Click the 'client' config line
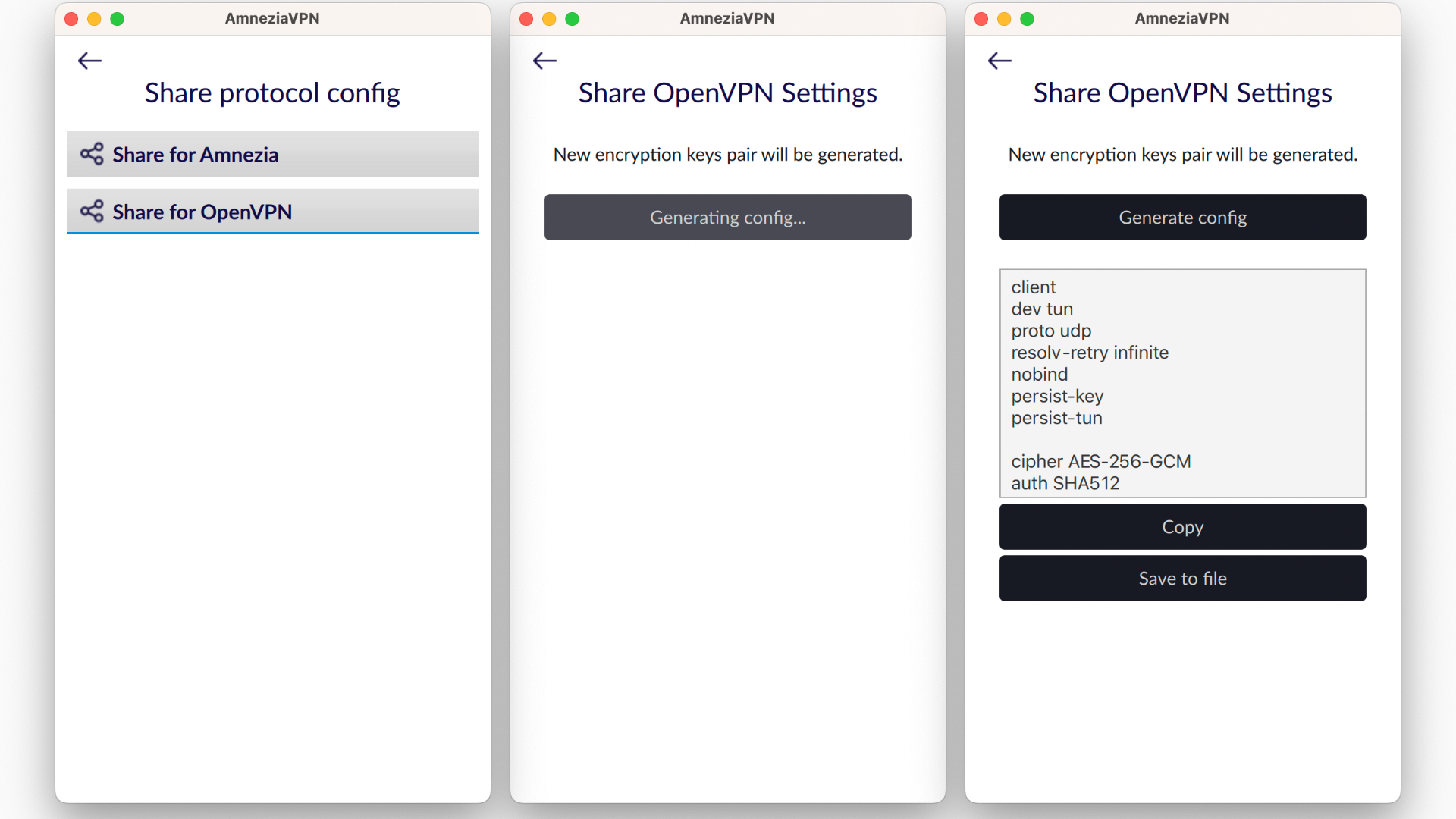 (x=1033, y=287)
